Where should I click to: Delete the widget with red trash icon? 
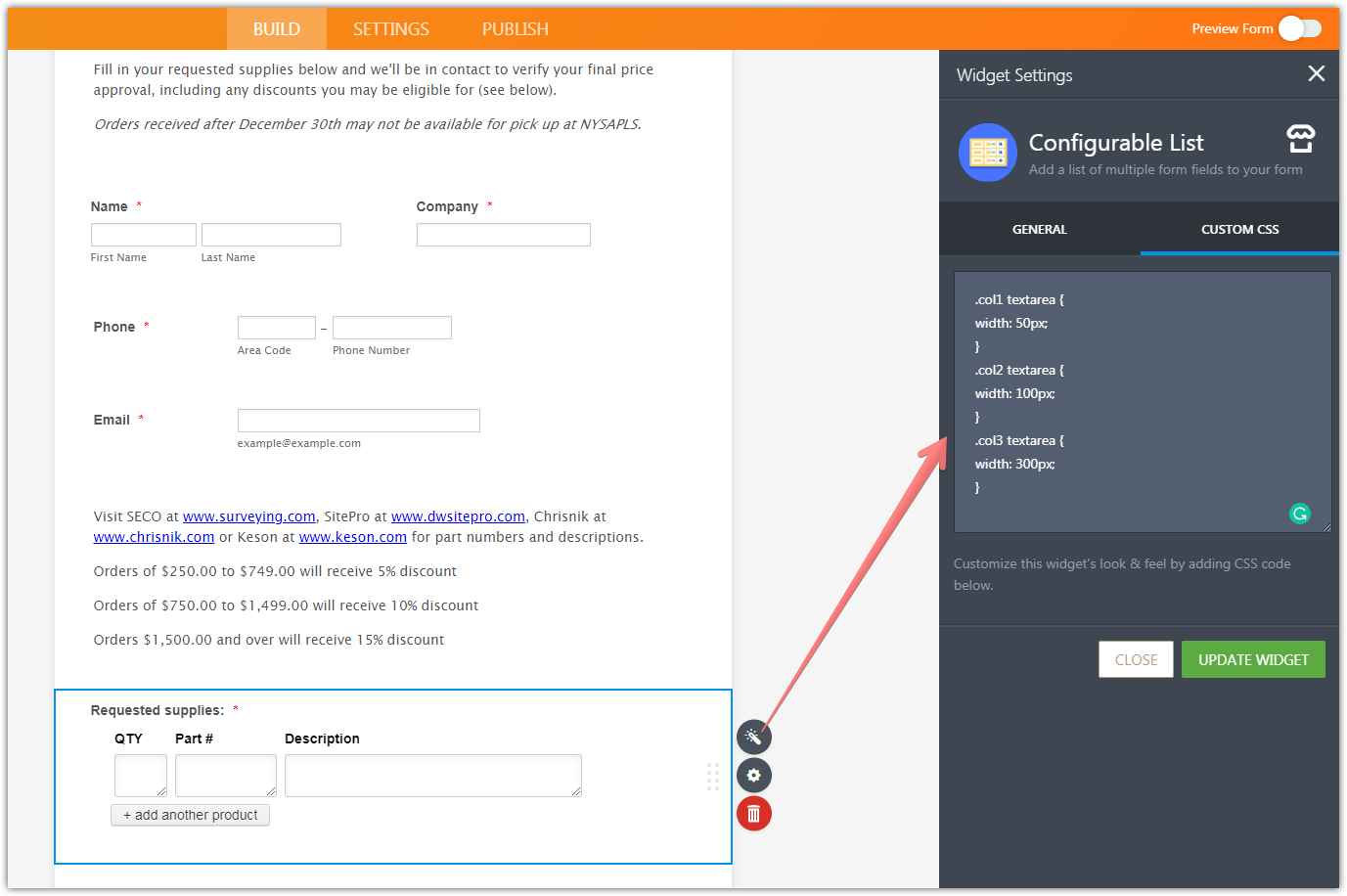[x=753, y=813]
